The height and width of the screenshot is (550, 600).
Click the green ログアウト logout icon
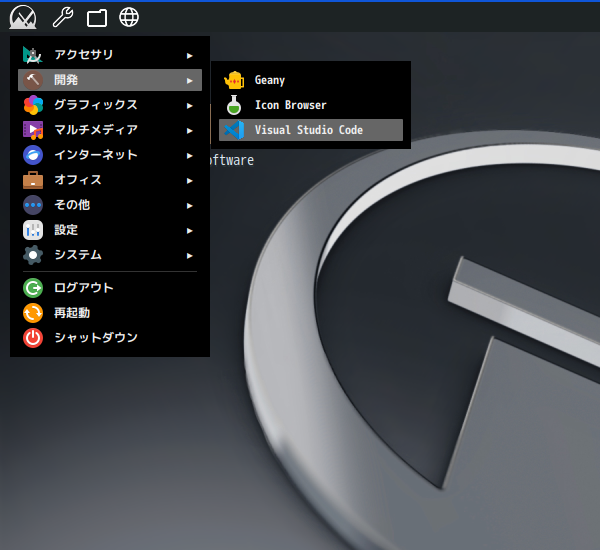point(33,288)
